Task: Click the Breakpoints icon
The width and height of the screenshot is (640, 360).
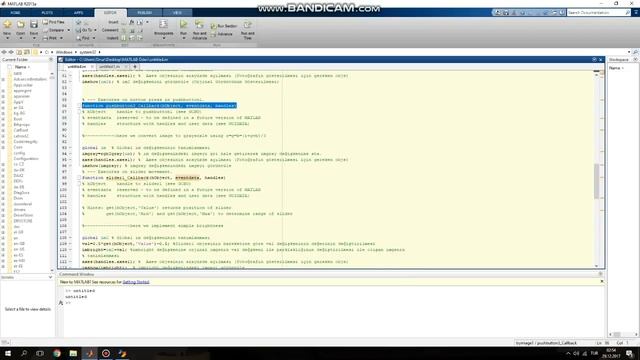Action: (163, 24)
